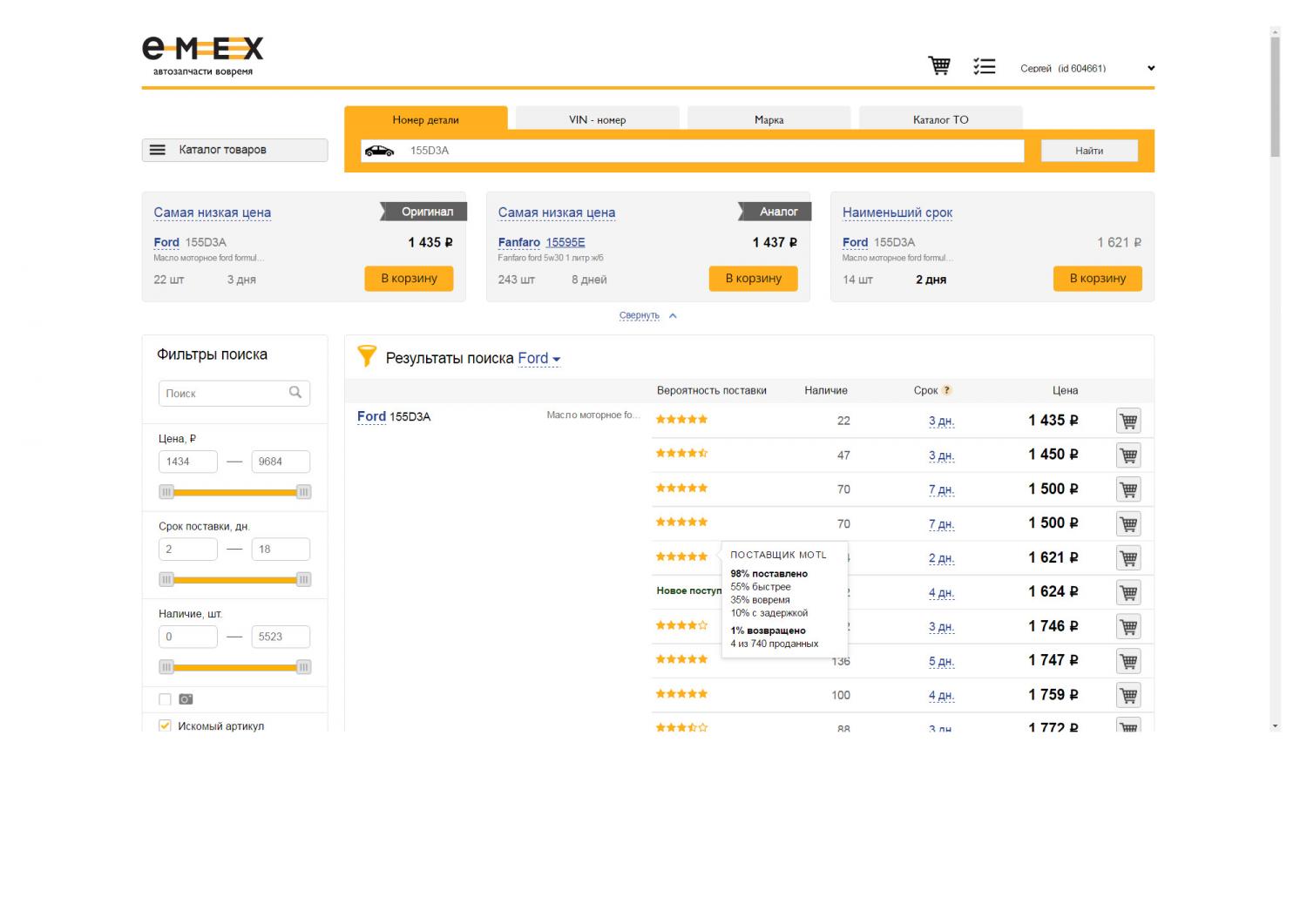Image resolution: width=1307 pixels, height=924 pixels.
Task: Click the Наименьший срок heading link
Action: pyautogui.click(x=897, y=212)
